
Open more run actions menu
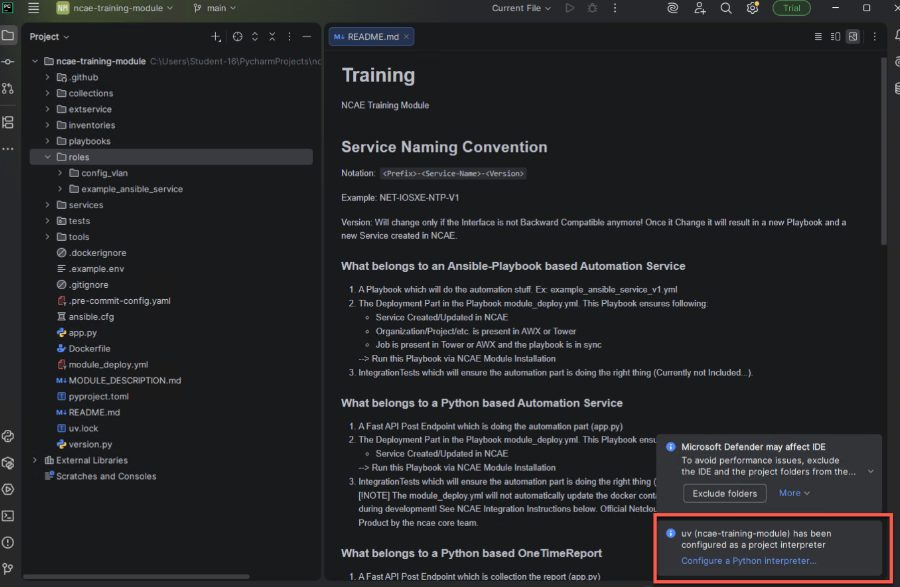[615, 8]
